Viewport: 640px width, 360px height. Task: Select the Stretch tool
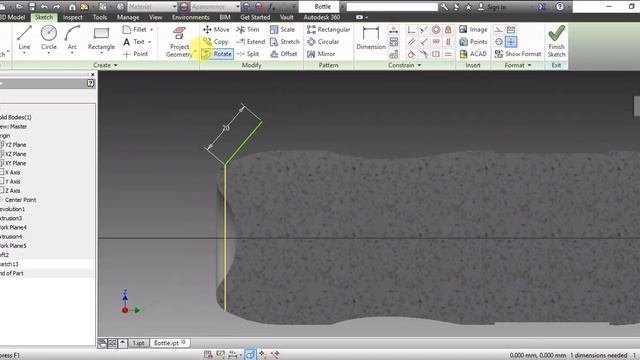(284, 42)
